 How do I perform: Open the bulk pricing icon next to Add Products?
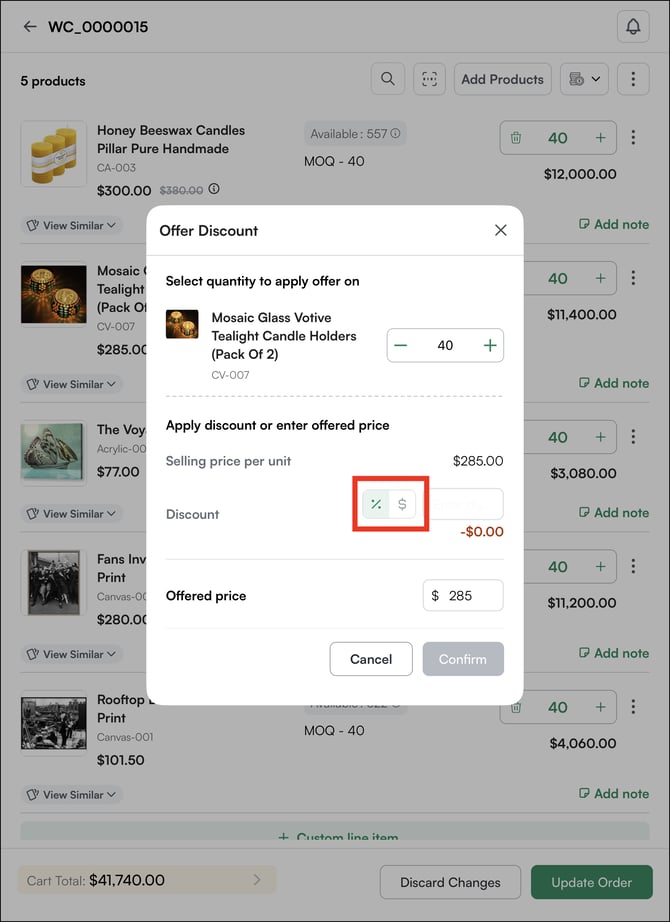[578, 78]
